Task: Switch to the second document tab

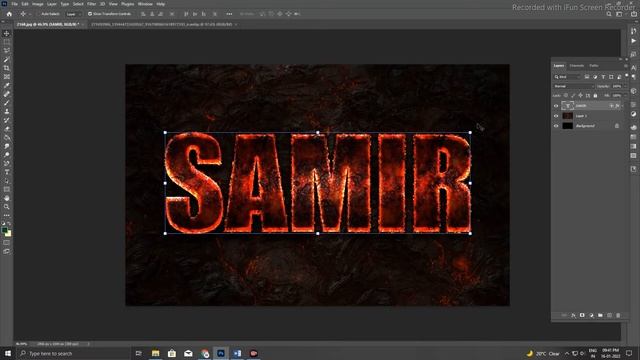Action: click(162, 24)
